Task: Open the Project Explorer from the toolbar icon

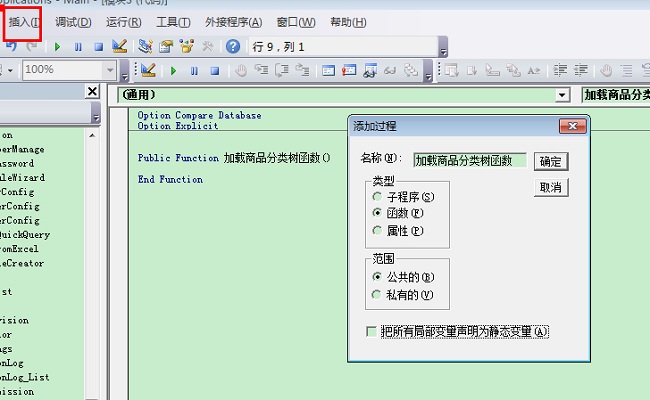Action: (x=145, y=46)
